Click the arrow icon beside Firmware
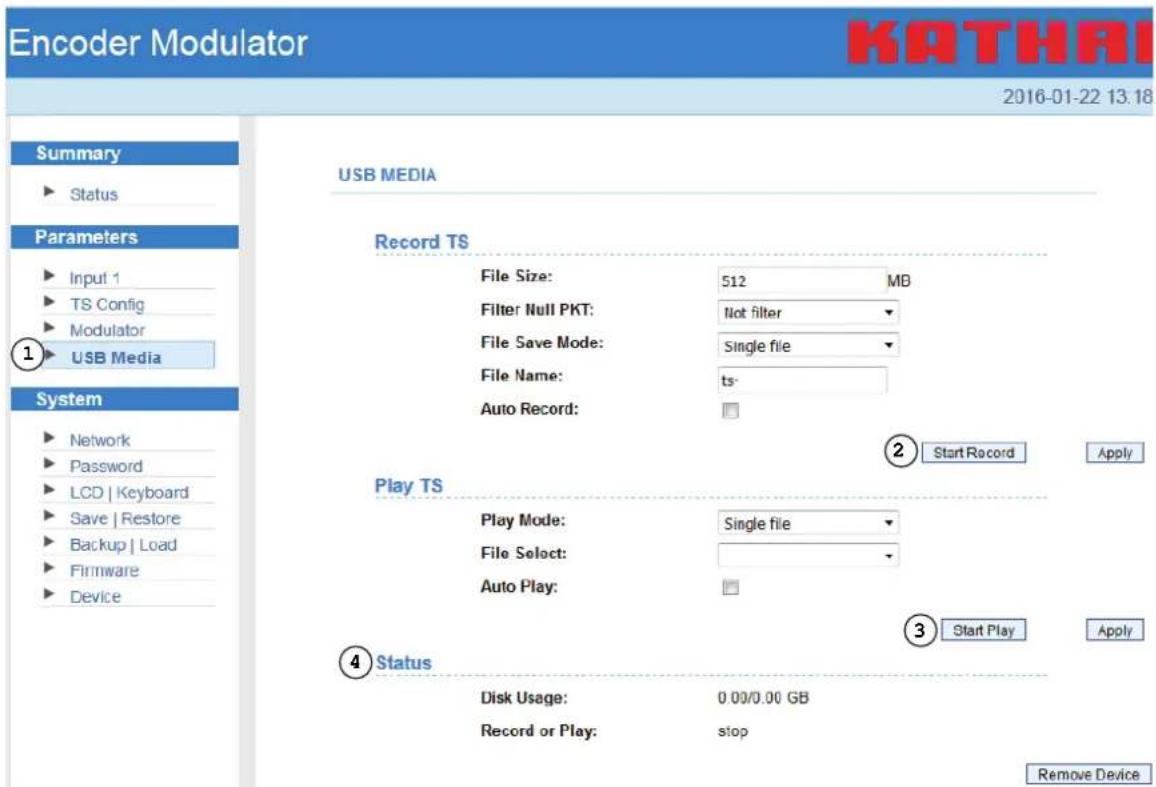1156x787 pixels. point(49,568)
